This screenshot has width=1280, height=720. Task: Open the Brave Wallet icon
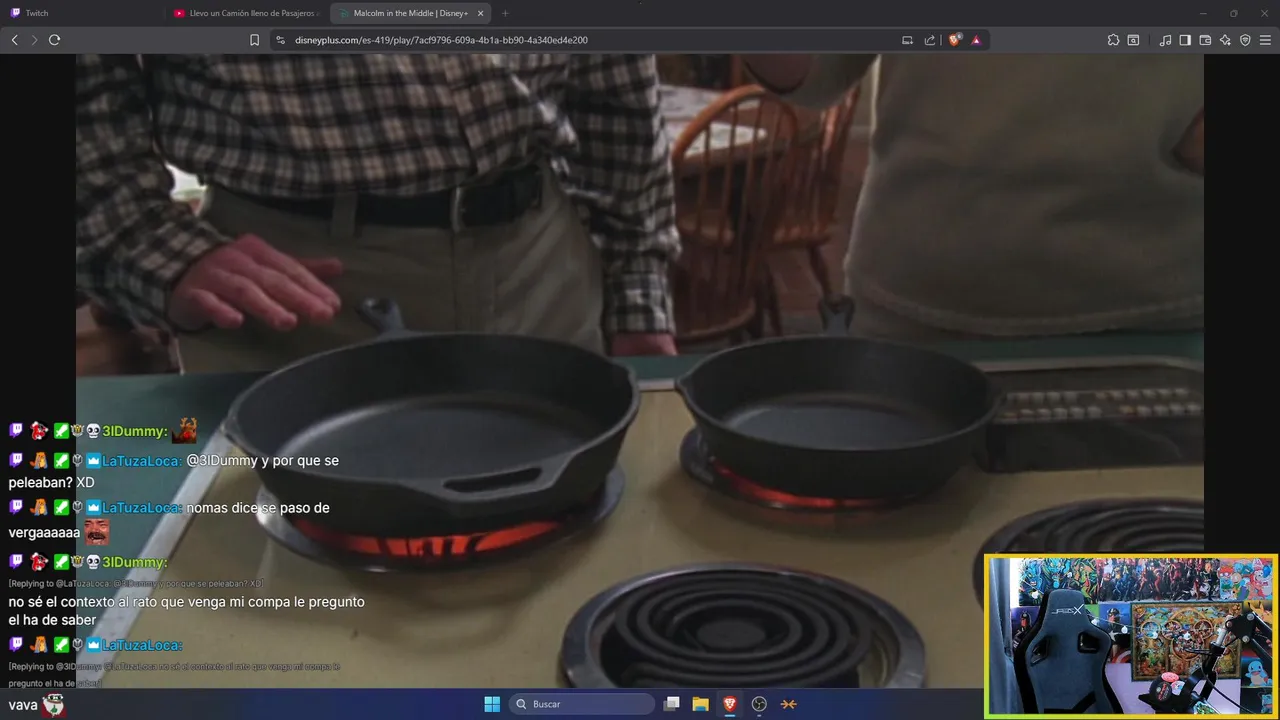1205,40
